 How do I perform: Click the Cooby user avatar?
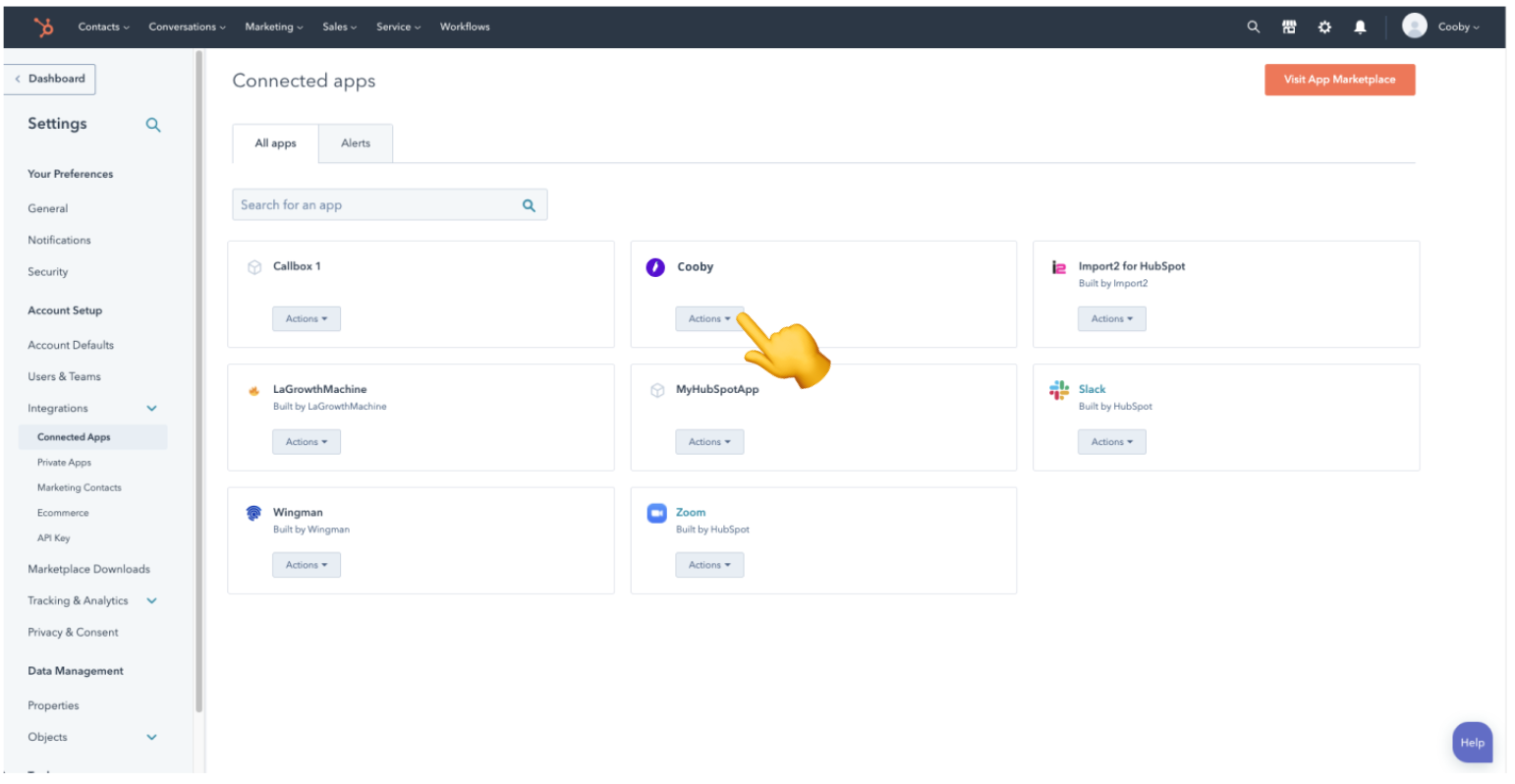[1414, 27]
